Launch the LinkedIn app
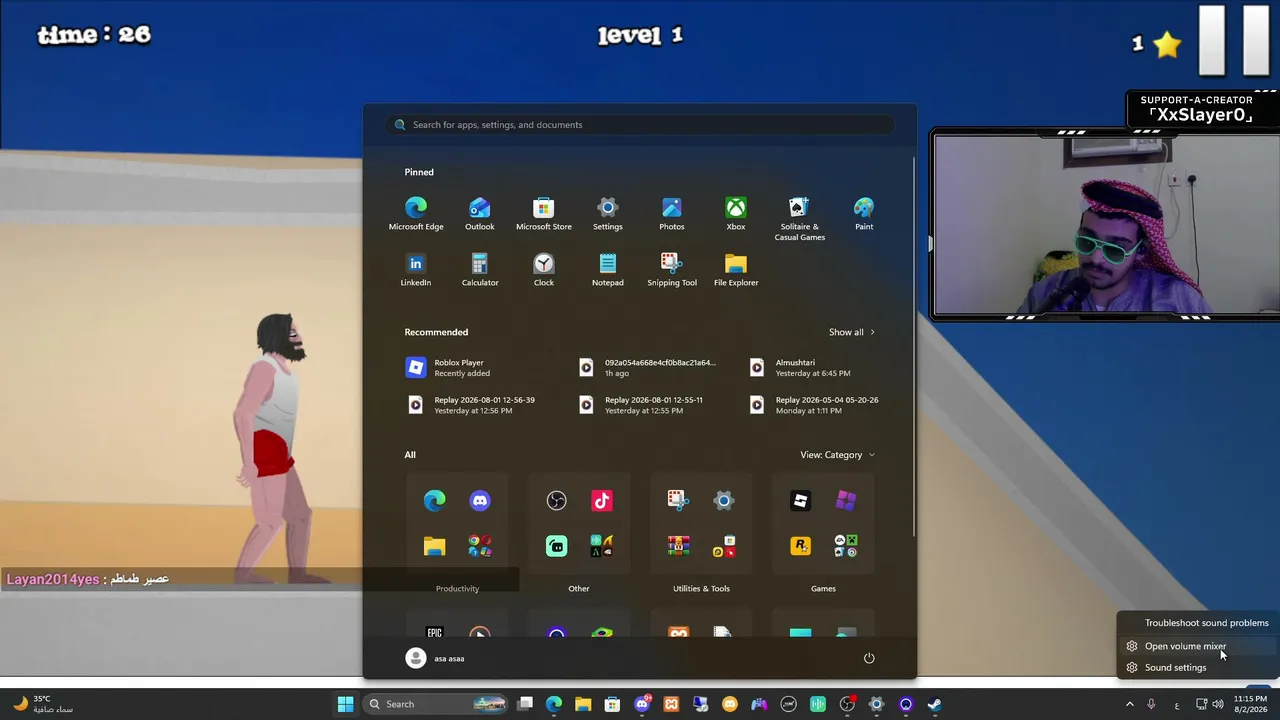 click(x=416, y=270)
